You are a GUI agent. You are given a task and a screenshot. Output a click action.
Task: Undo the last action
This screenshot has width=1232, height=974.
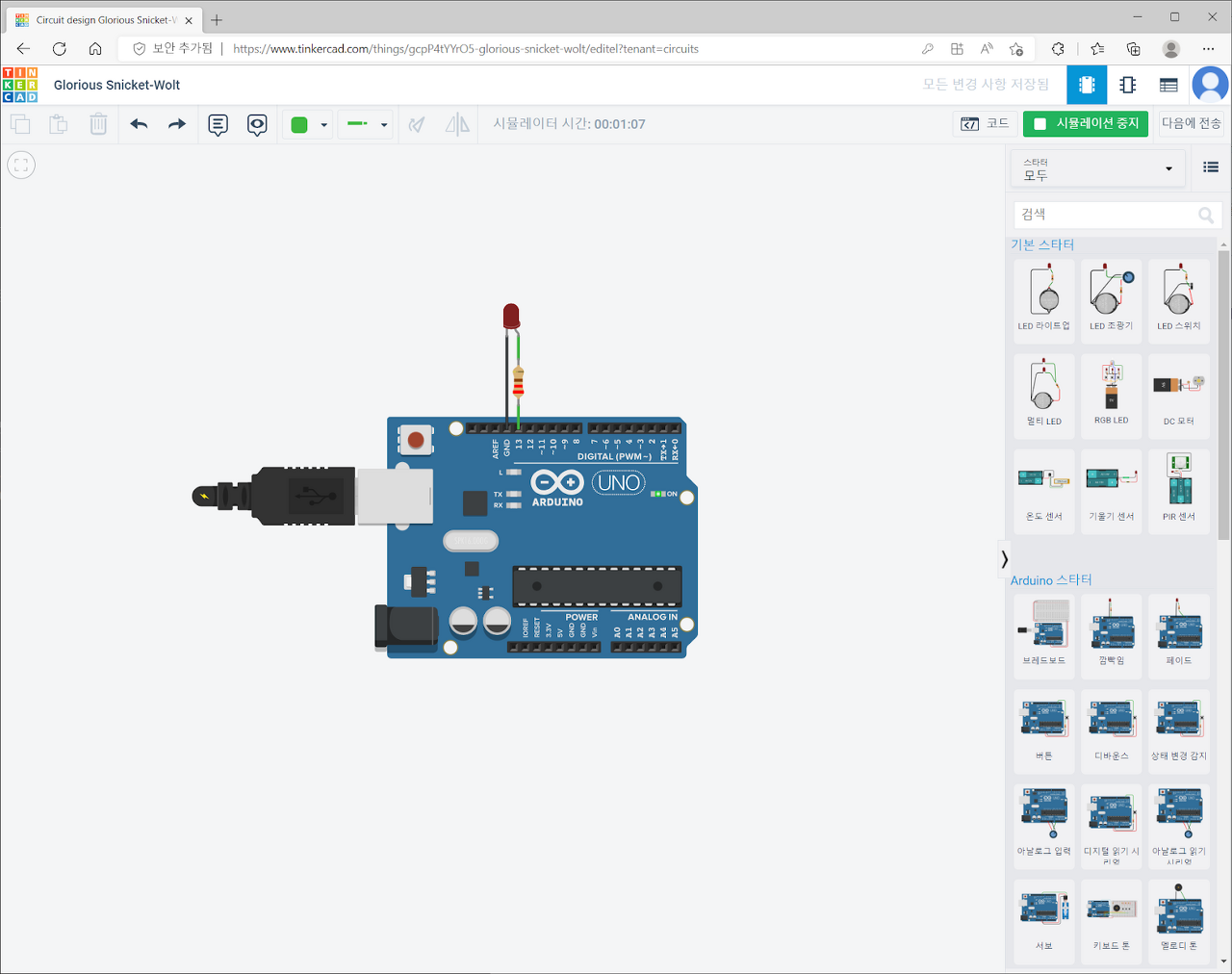click(x=140, y=124)
